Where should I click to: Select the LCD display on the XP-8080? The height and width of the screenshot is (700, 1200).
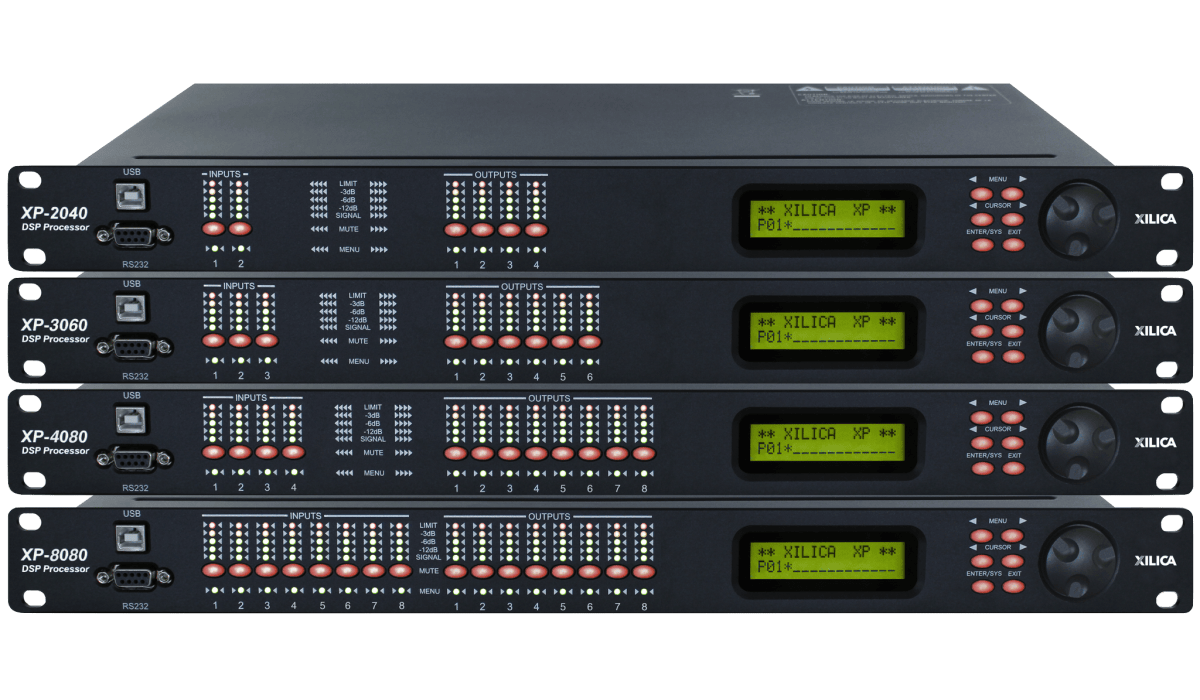click(x=826, y=562)
